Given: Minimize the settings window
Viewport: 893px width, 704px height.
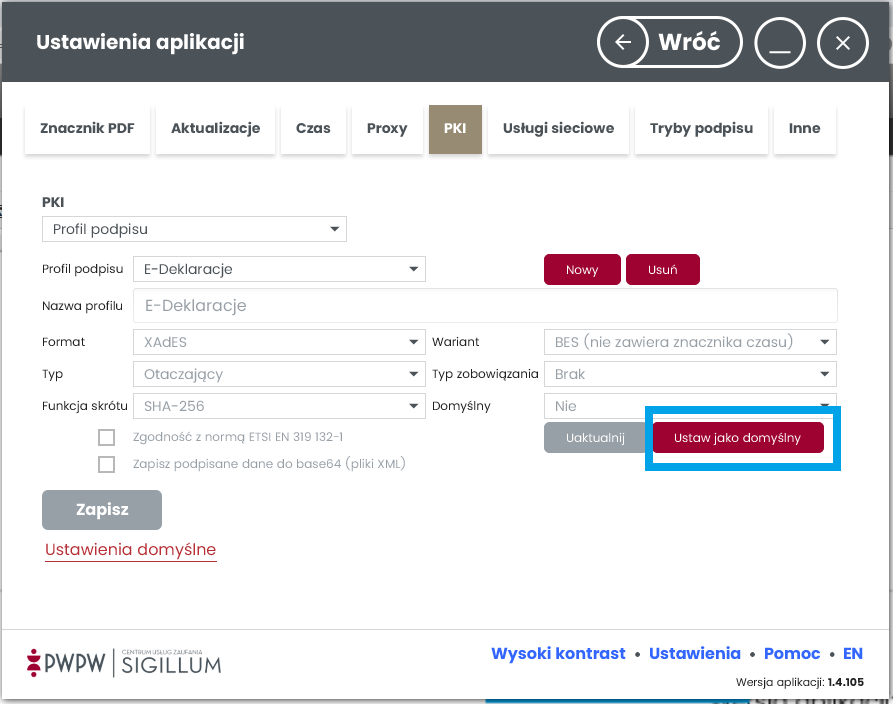Looking at the screenshot, I should pos(780,43).
